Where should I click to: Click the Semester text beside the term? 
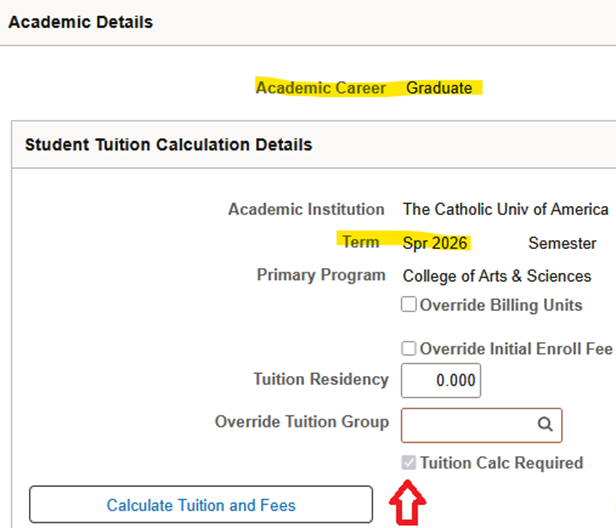562,243
